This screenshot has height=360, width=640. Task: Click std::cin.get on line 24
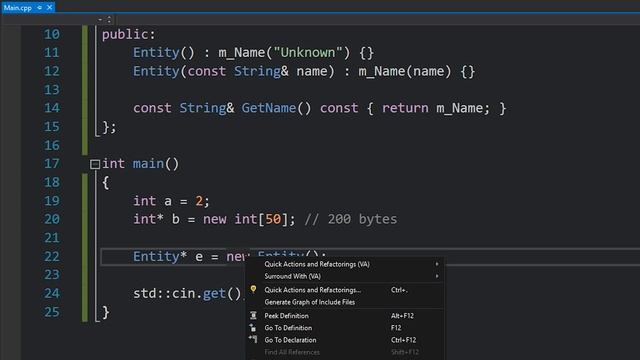pos(180,293)
